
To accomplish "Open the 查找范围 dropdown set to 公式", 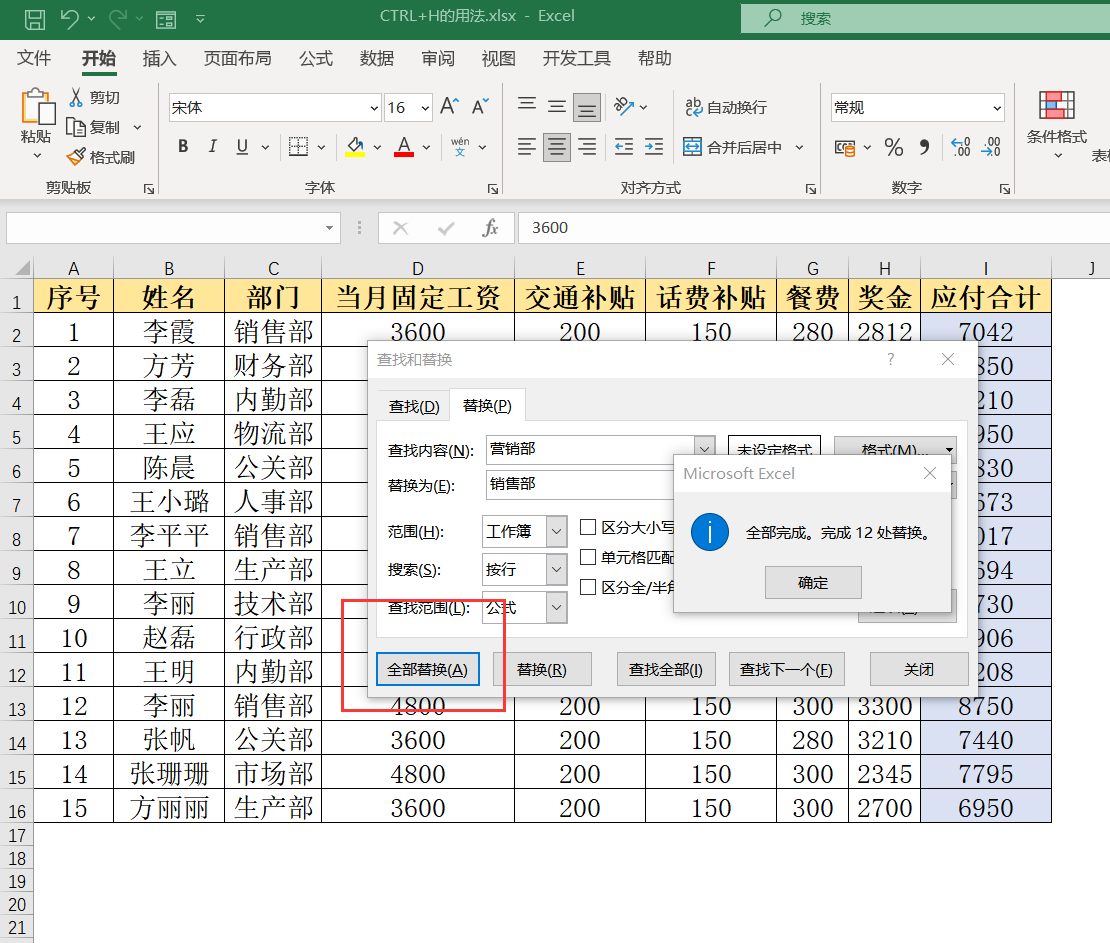I will (x=557, y=607).
